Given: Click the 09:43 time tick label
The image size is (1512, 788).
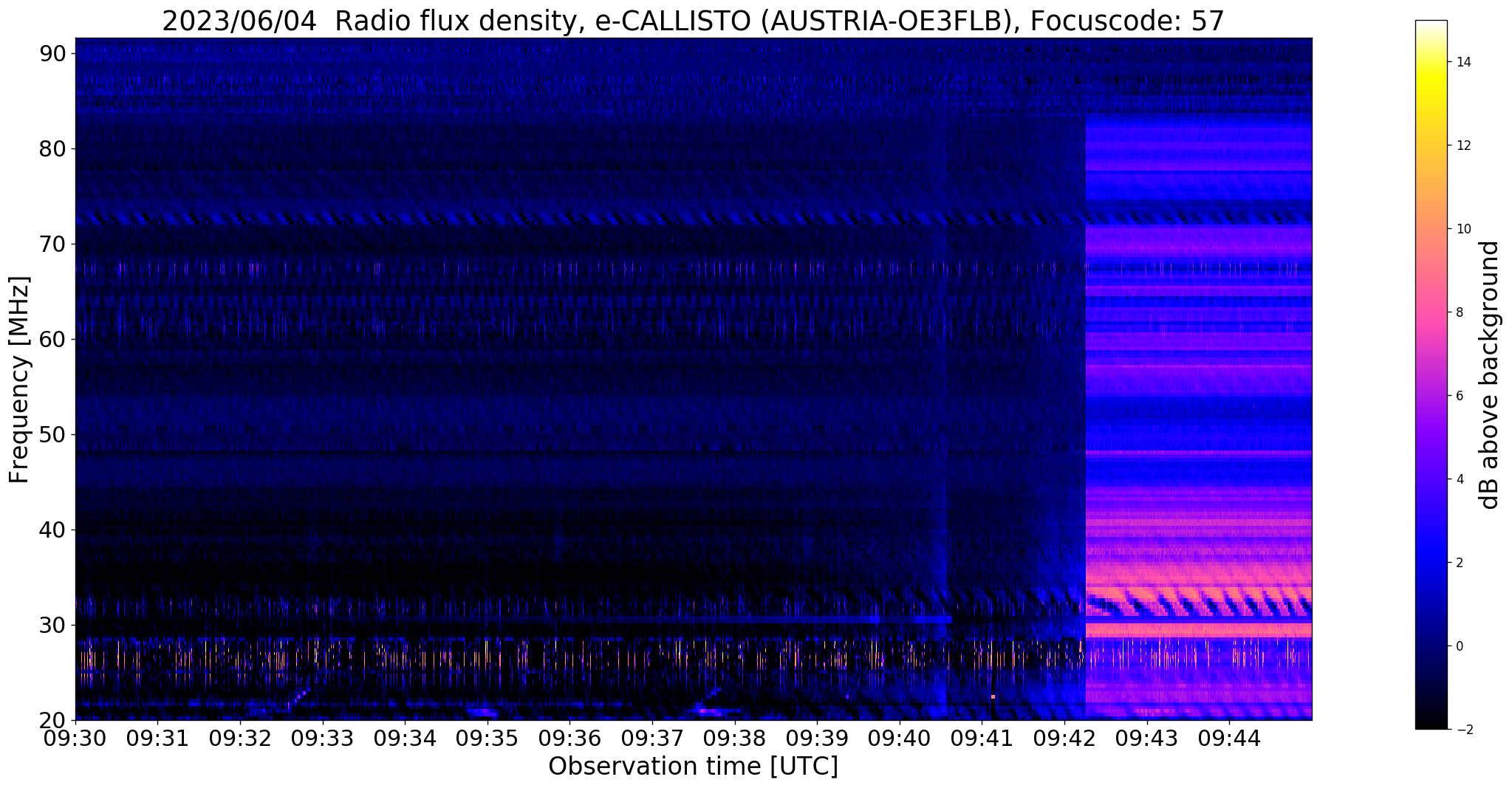Looking at the screenshot, I should pos(1146,739).
